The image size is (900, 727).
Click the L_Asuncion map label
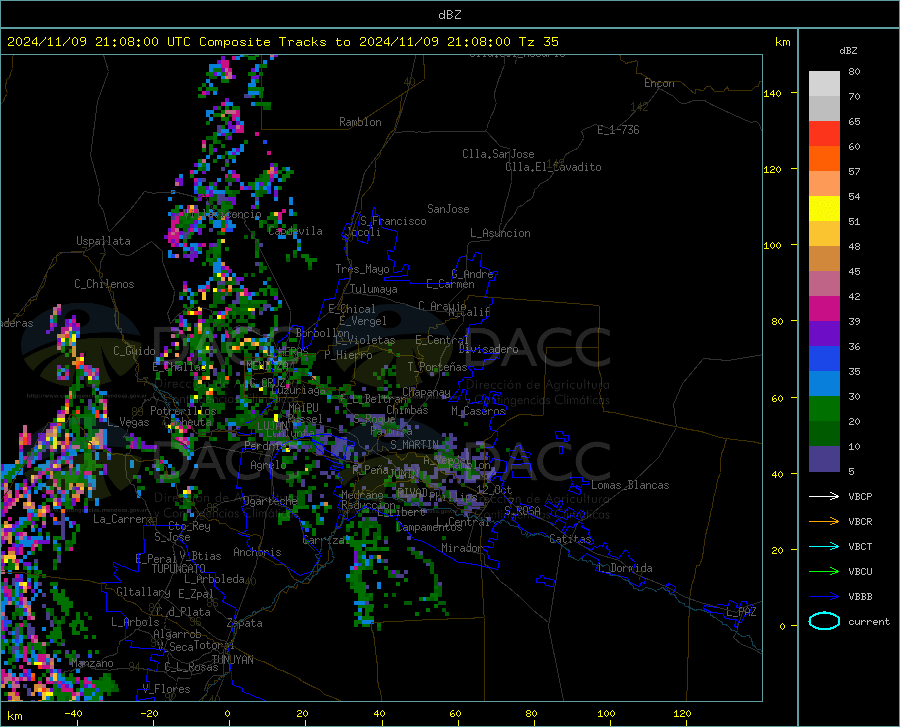[500, 233]
